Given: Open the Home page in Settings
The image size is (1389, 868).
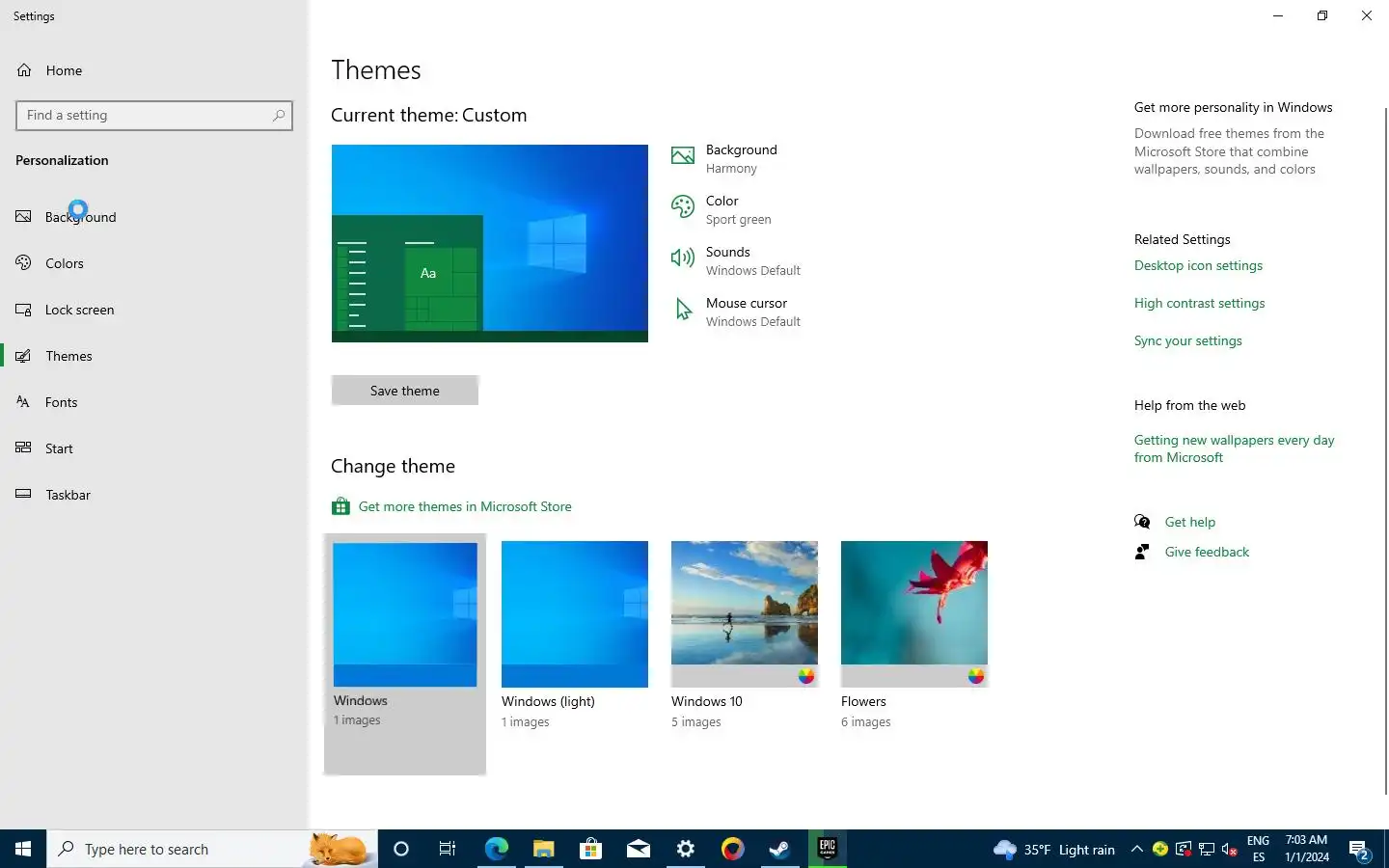Looking at the screenshot, I should click(154, 70).
